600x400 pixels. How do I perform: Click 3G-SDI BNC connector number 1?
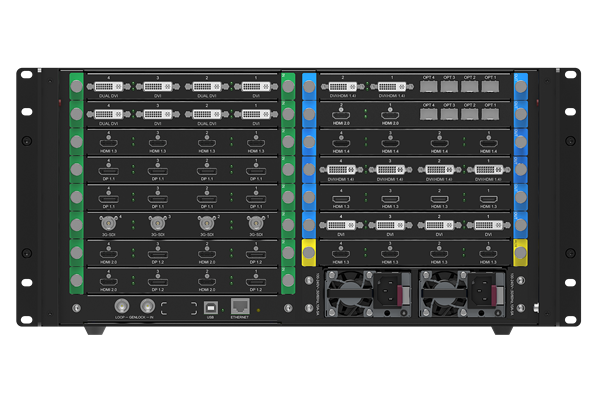coord(256,223)
